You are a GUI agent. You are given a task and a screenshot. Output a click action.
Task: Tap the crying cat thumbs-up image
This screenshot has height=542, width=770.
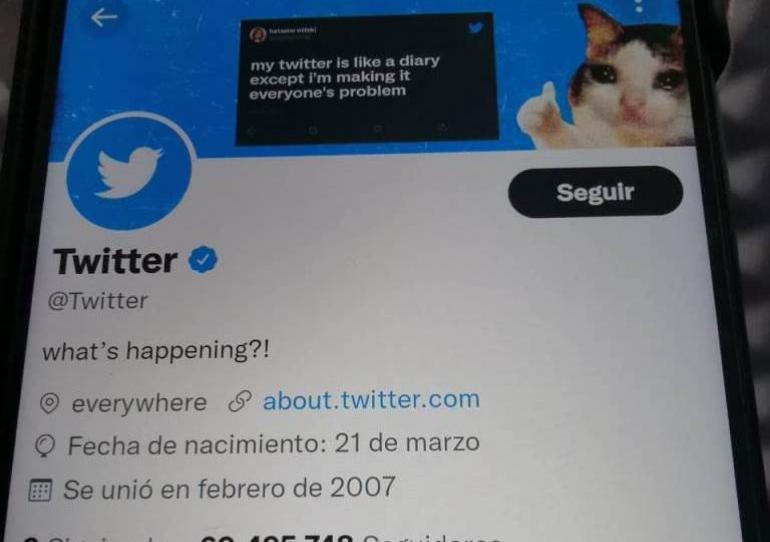click(606, 79)
